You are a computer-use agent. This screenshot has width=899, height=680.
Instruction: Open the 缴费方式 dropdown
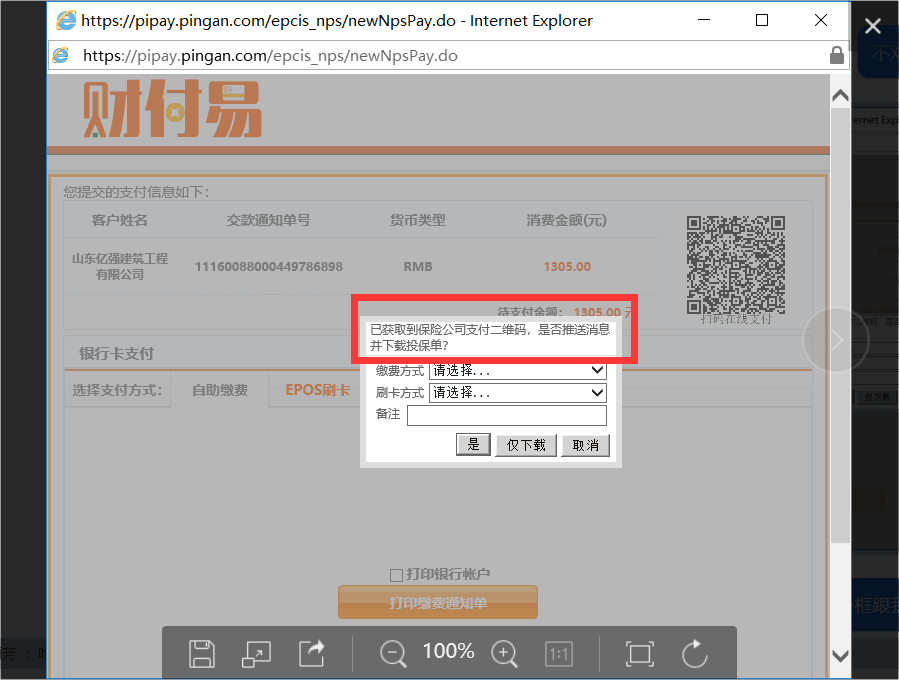[x=518, y=370]
